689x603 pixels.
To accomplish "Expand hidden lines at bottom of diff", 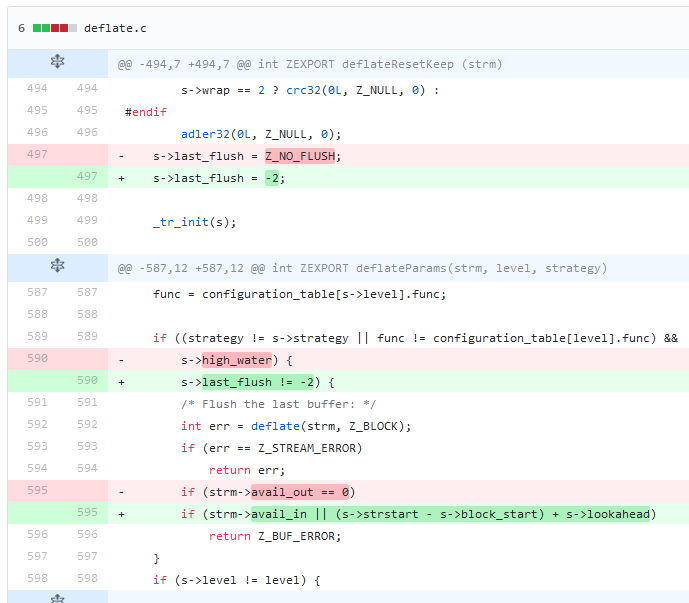I will tap(57, 597).
